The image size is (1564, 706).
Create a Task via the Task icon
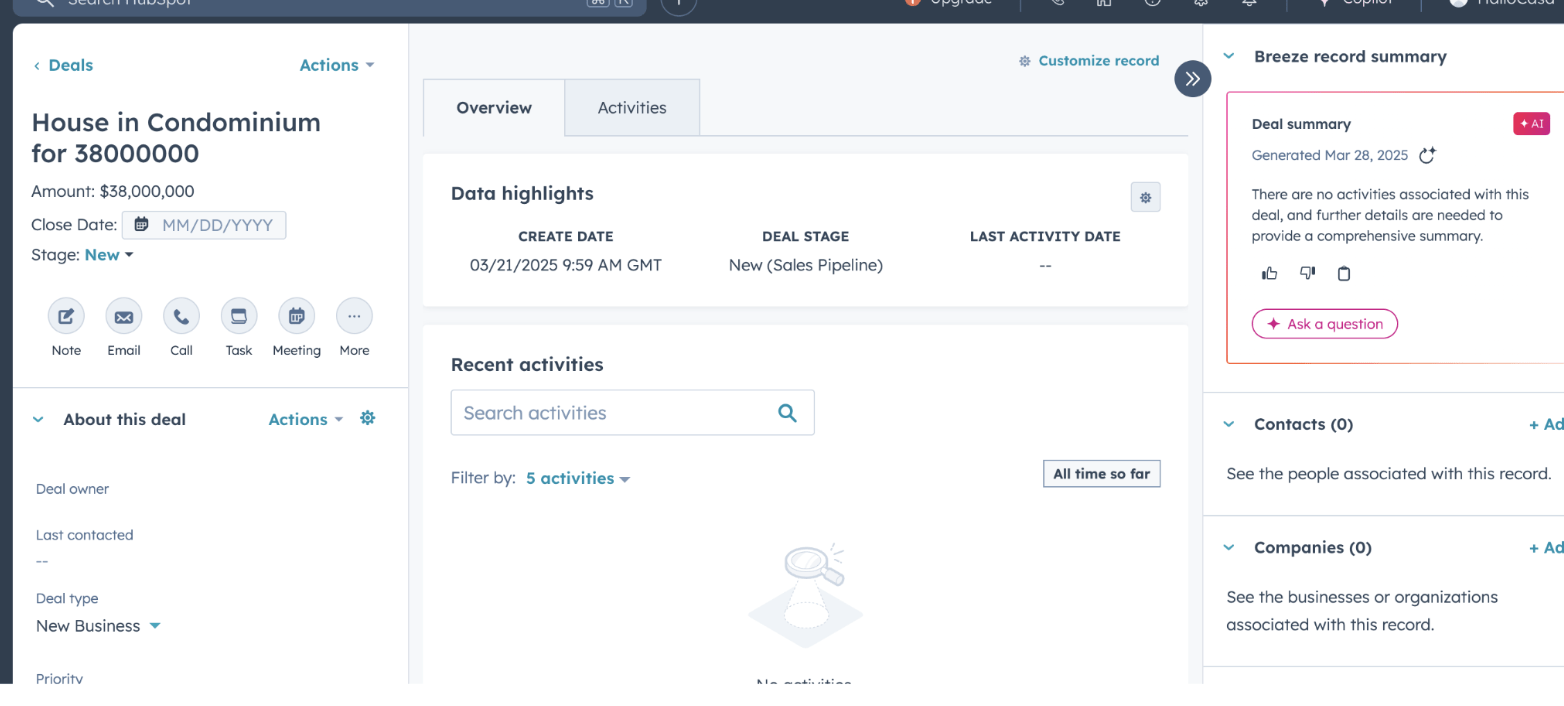point(239,317)
